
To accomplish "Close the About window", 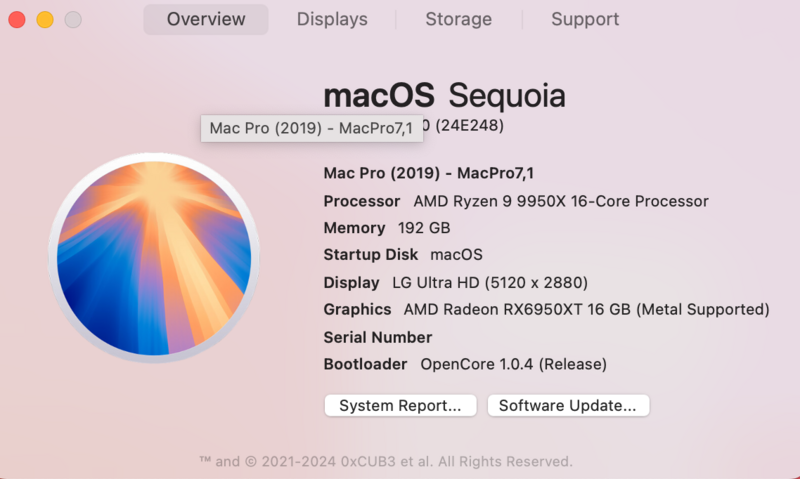I will click(x=16, y=19).
